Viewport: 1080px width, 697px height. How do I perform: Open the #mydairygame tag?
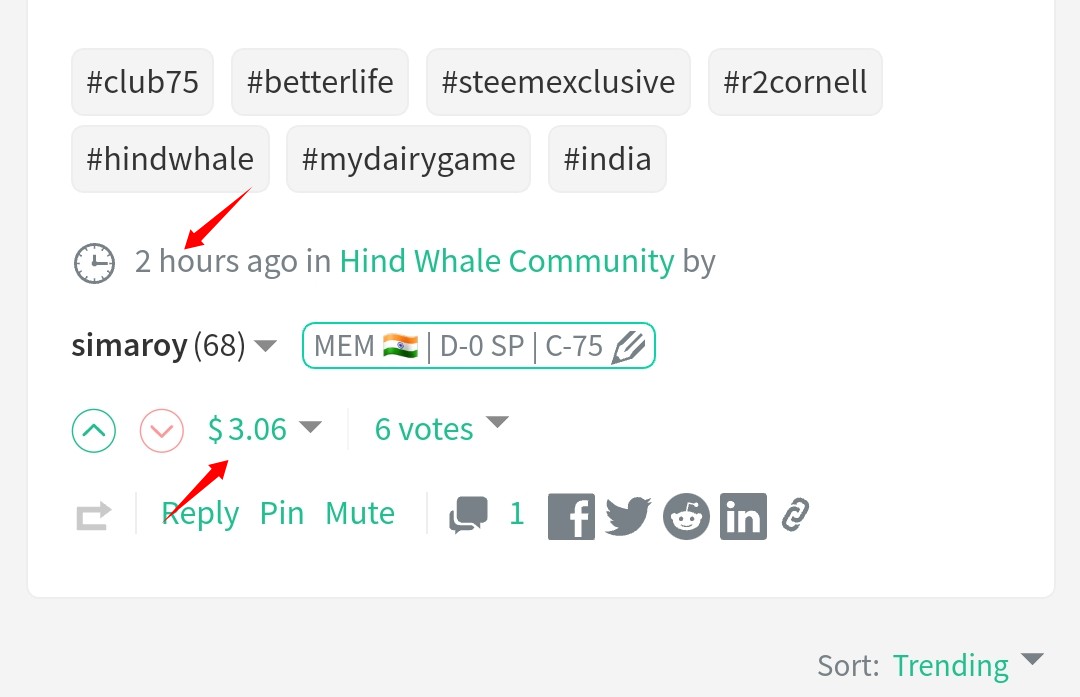coord(408,159)
